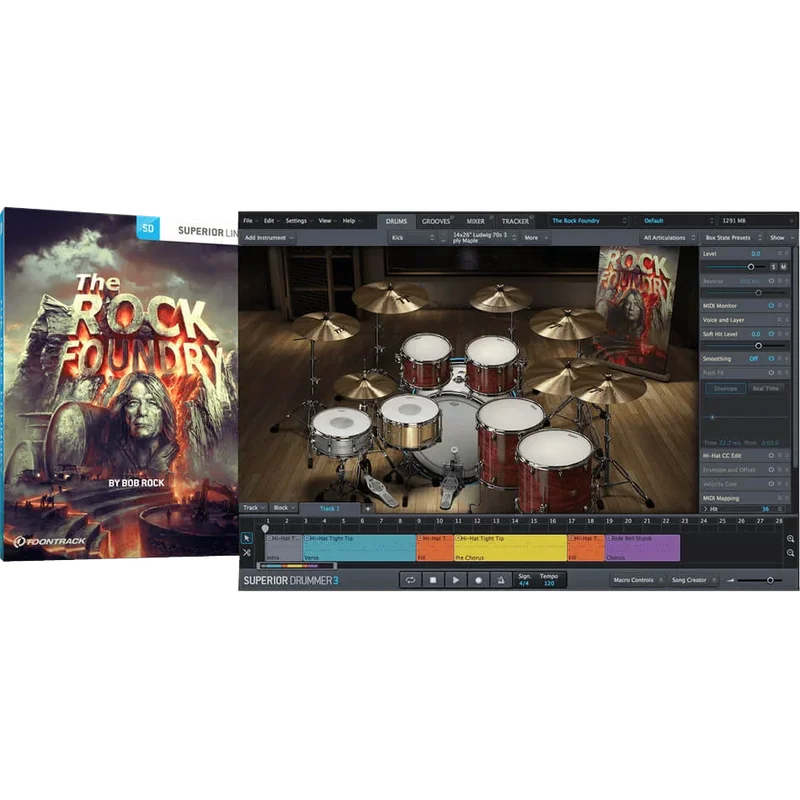Screen dimensions: 800x800
Task: Open Macro Controls
Action: coord(638,580)
